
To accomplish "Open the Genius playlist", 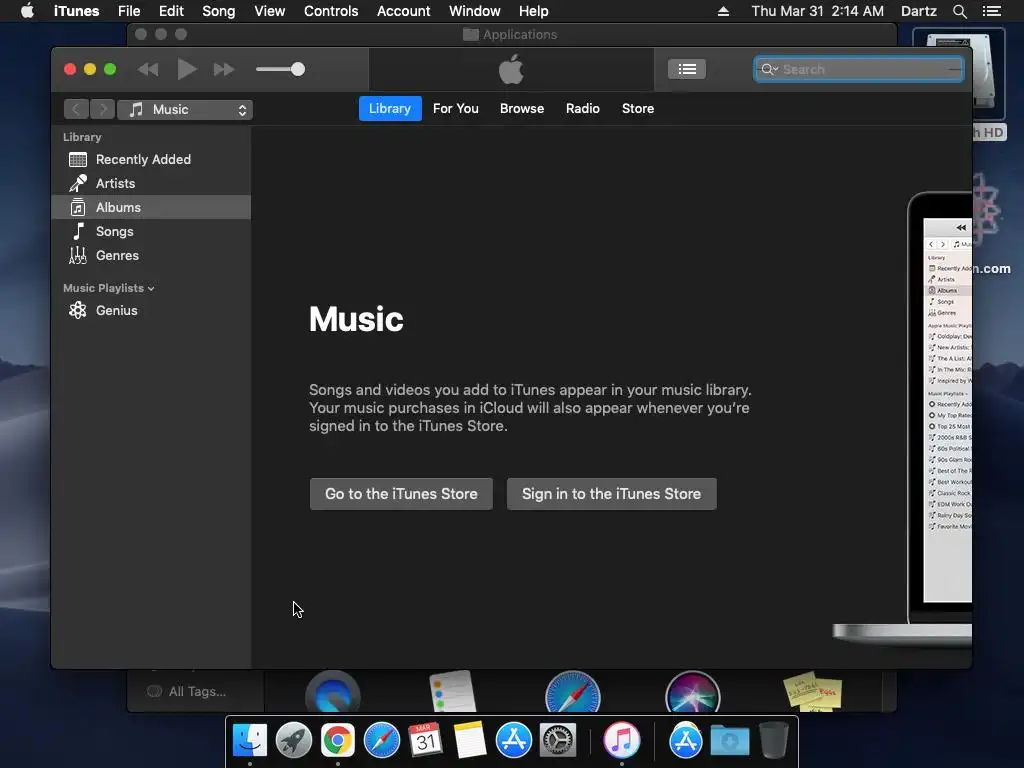I will [151, 310].
